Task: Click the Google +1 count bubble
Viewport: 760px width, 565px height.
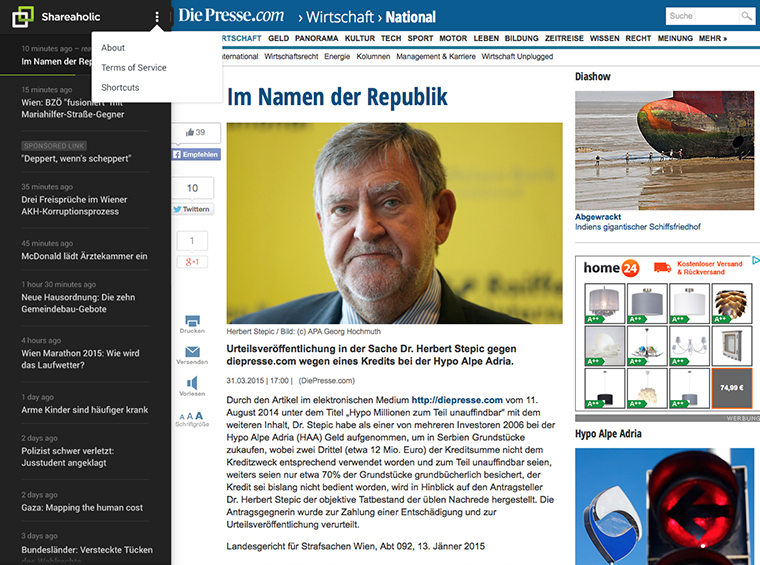Action: [x=192, y=241]
